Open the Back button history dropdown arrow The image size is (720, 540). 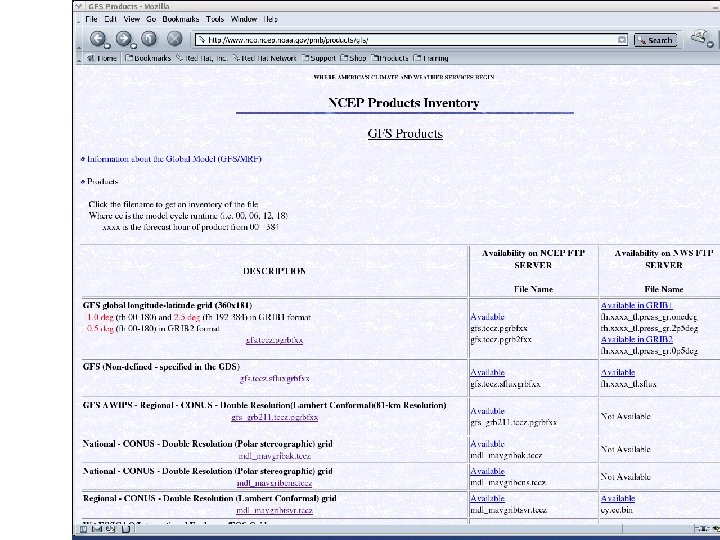107,46
